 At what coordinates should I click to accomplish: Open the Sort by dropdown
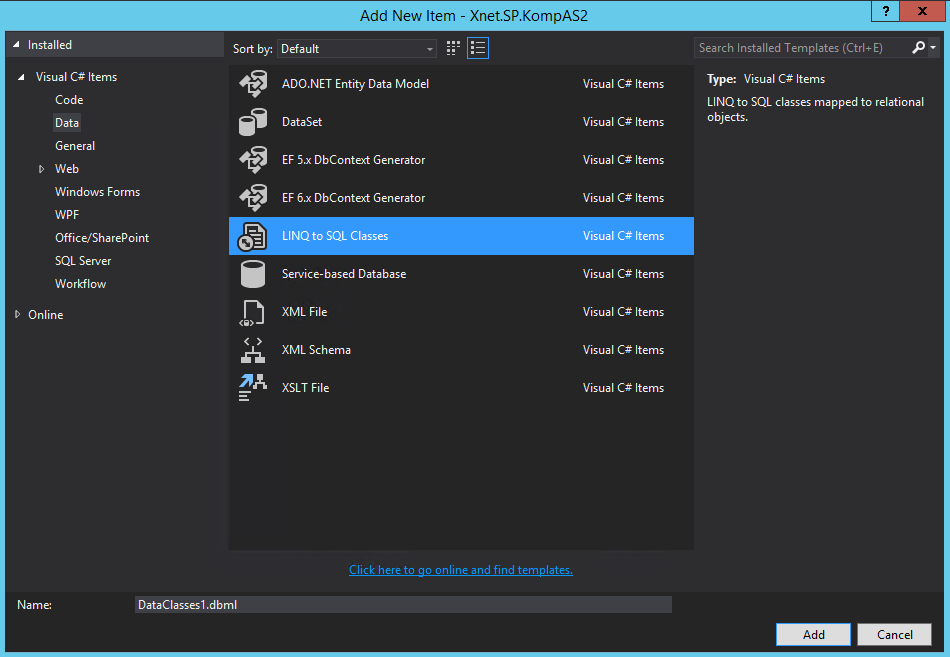pos(357,48)
